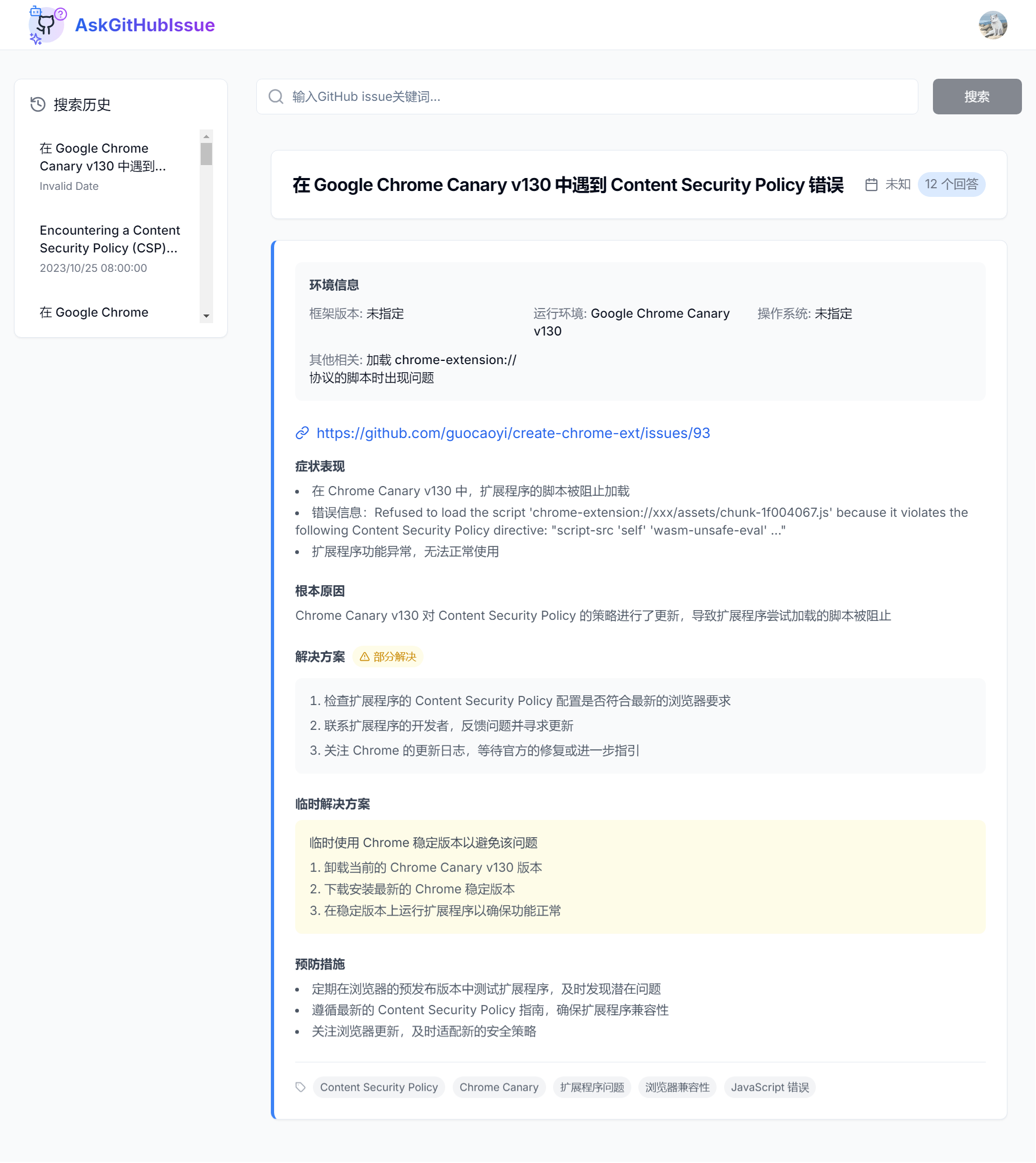The height and width of the screenshot is (1163, 1036).
Task: Click the 12 个回答 answers badge
Action: (x=951, y=184)
